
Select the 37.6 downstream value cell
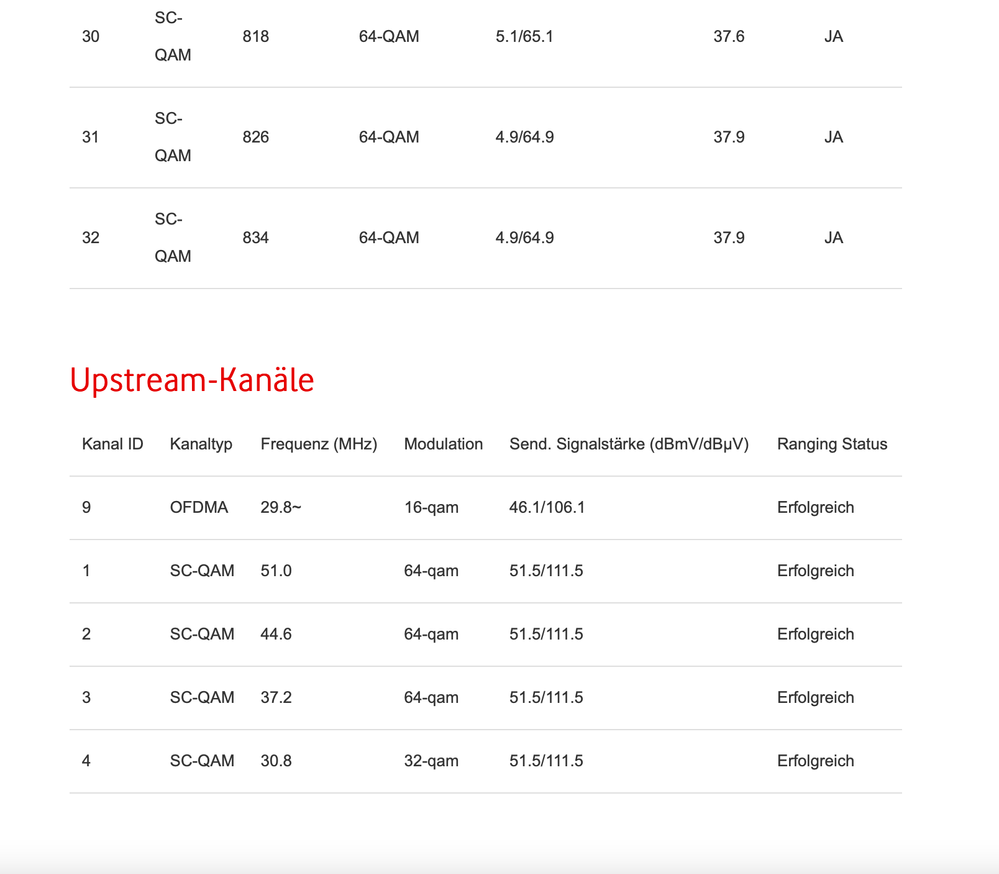[x=728, y=37]
